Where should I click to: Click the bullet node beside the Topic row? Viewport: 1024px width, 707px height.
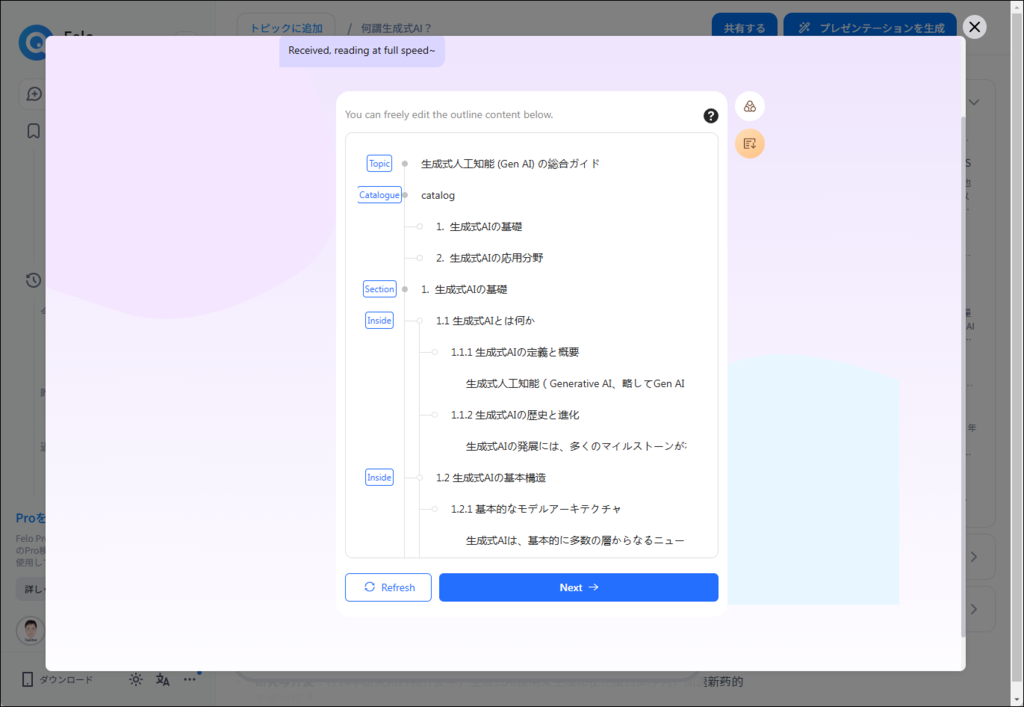405,164
